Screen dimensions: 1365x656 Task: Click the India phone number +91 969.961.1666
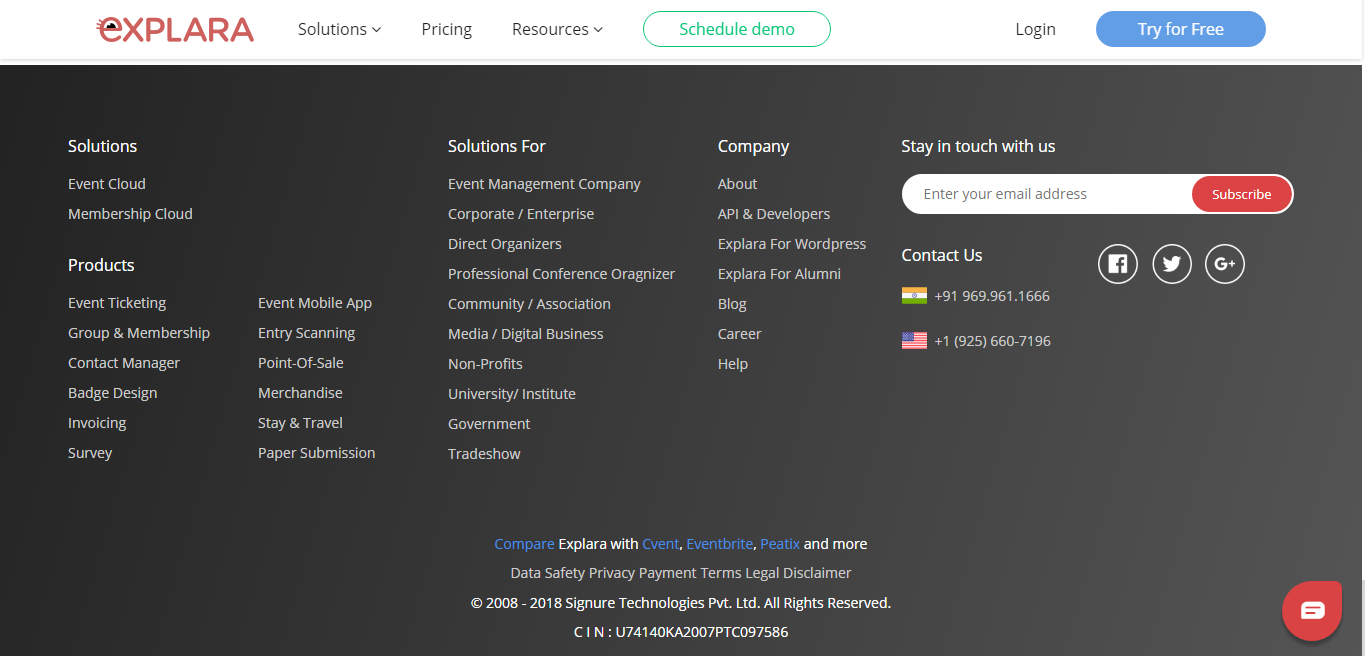click(992, 296)
